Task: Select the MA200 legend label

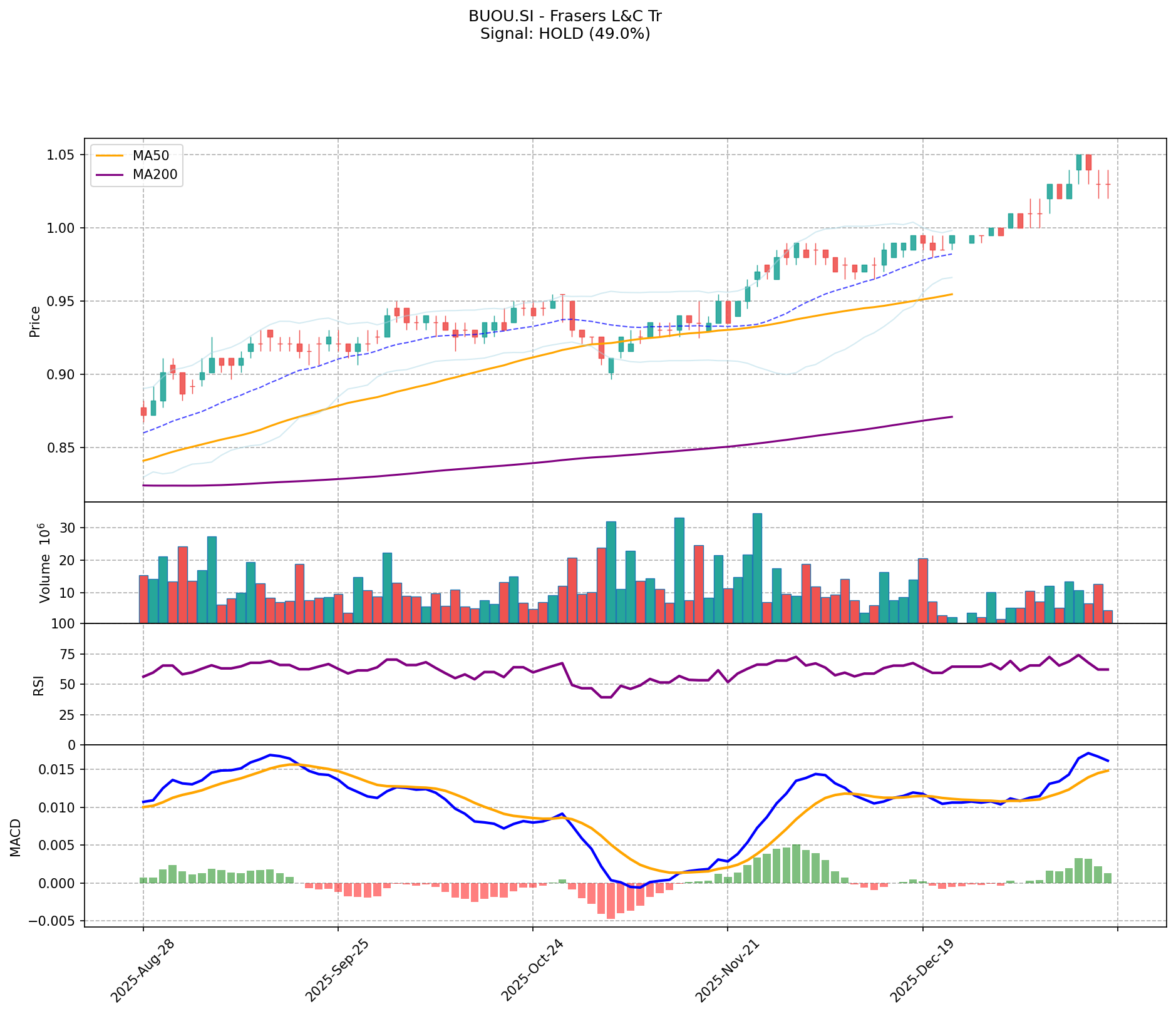Action: click(x=155, y=176)
